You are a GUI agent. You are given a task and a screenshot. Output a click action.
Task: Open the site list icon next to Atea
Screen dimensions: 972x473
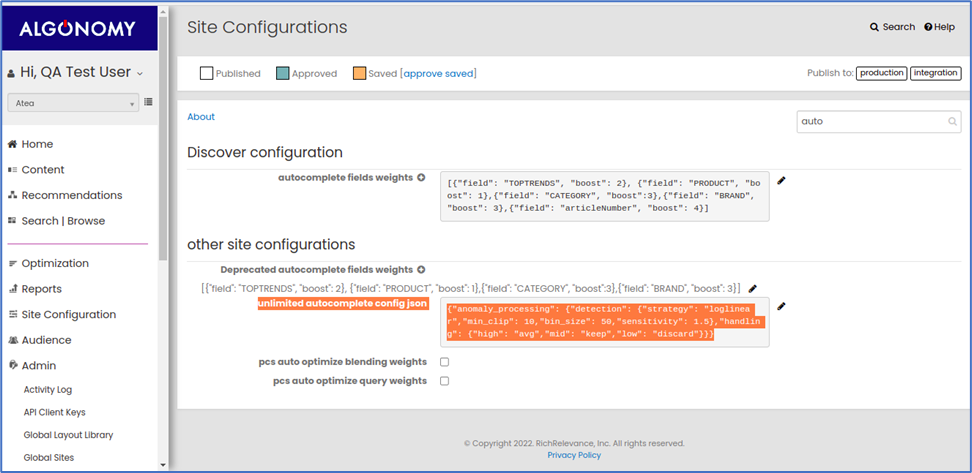[148, 102]
